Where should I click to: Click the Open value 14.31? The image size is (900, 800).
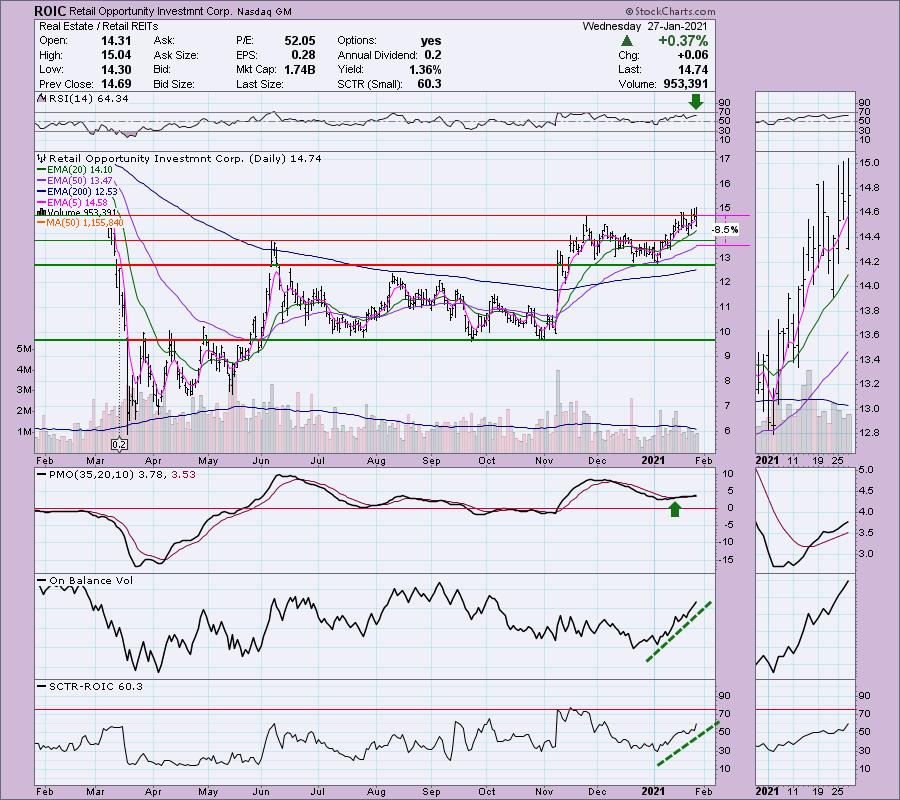coord(117,41)
